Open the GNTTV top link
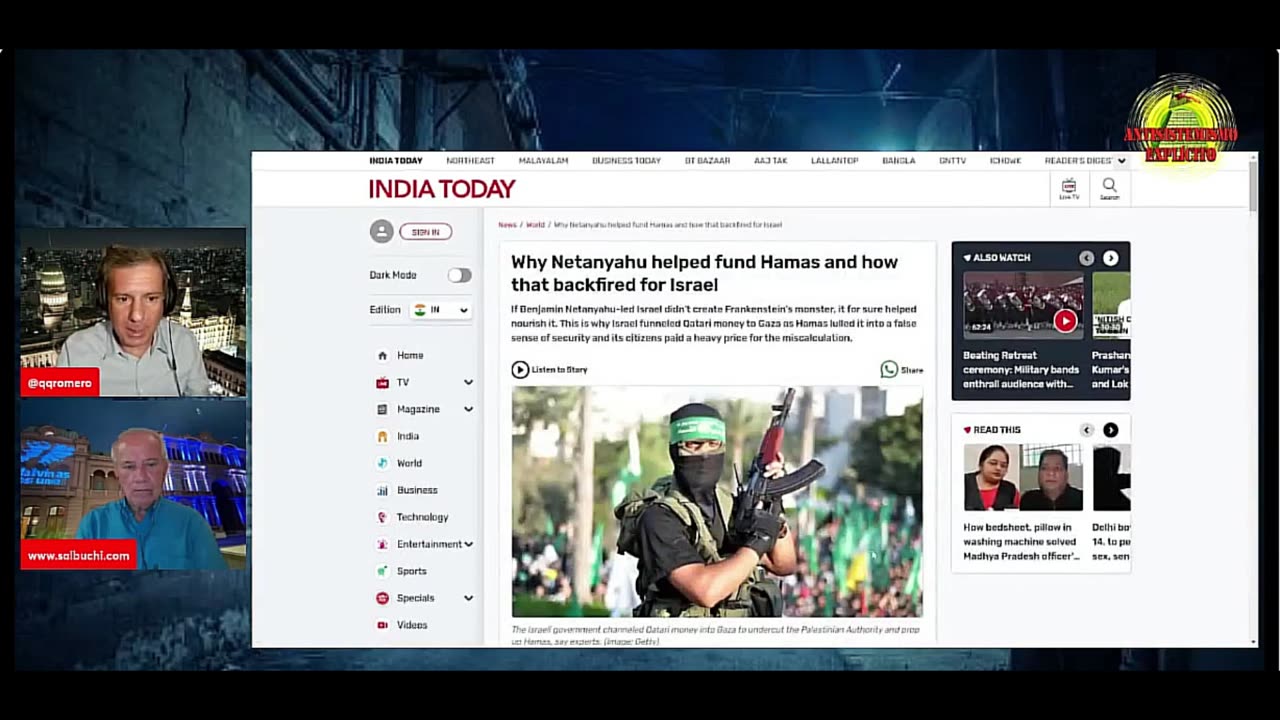The width and height of the screenshot is (1280, 720). point(952,161)
